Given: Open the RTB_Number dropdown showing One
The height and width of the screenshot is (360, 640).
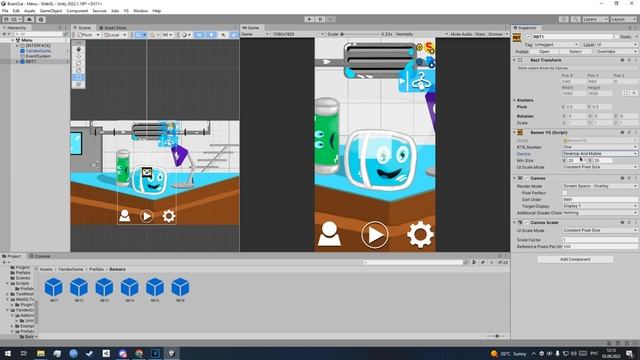Looking at the screenshot, I should coord(600,147).
